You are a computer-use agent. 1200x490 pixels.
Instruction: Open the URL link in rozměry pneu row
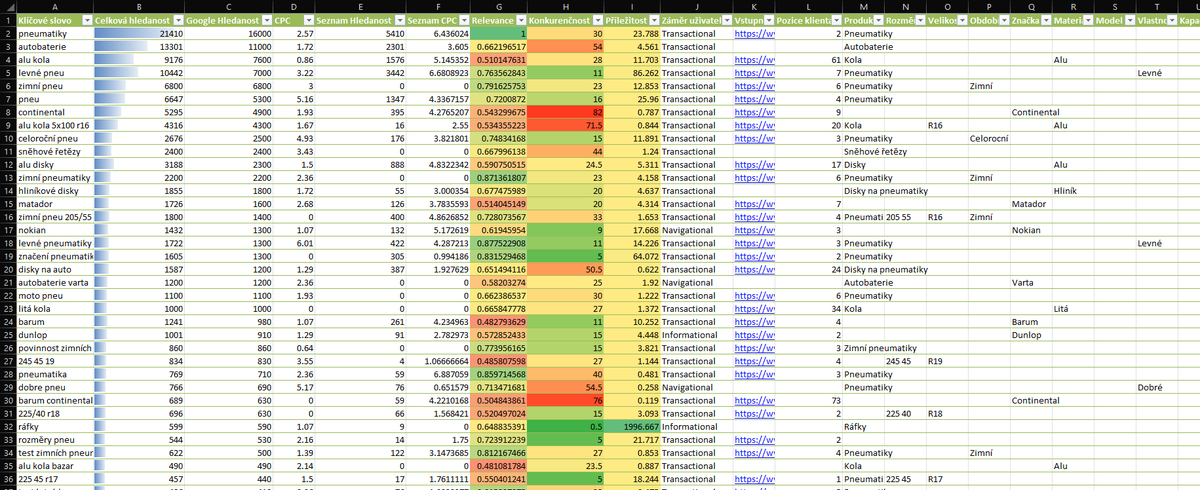coord(754,439)
